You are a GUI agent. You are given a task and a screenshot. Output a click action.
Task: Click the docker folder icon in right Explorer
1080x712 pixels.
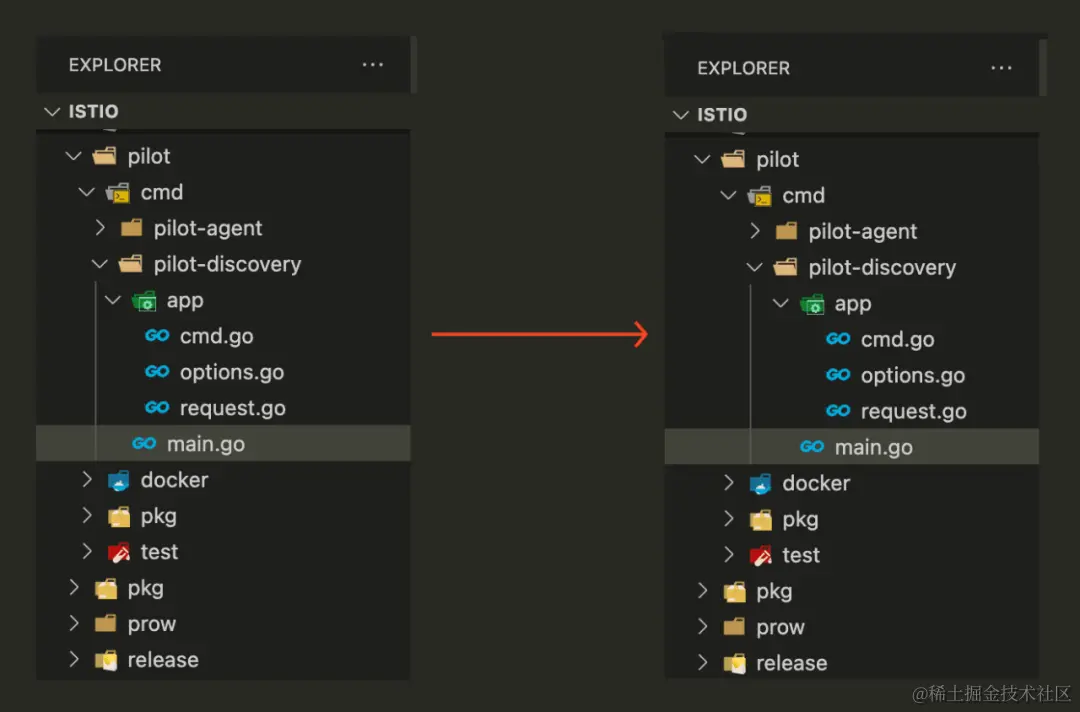(x=760, y=483)
